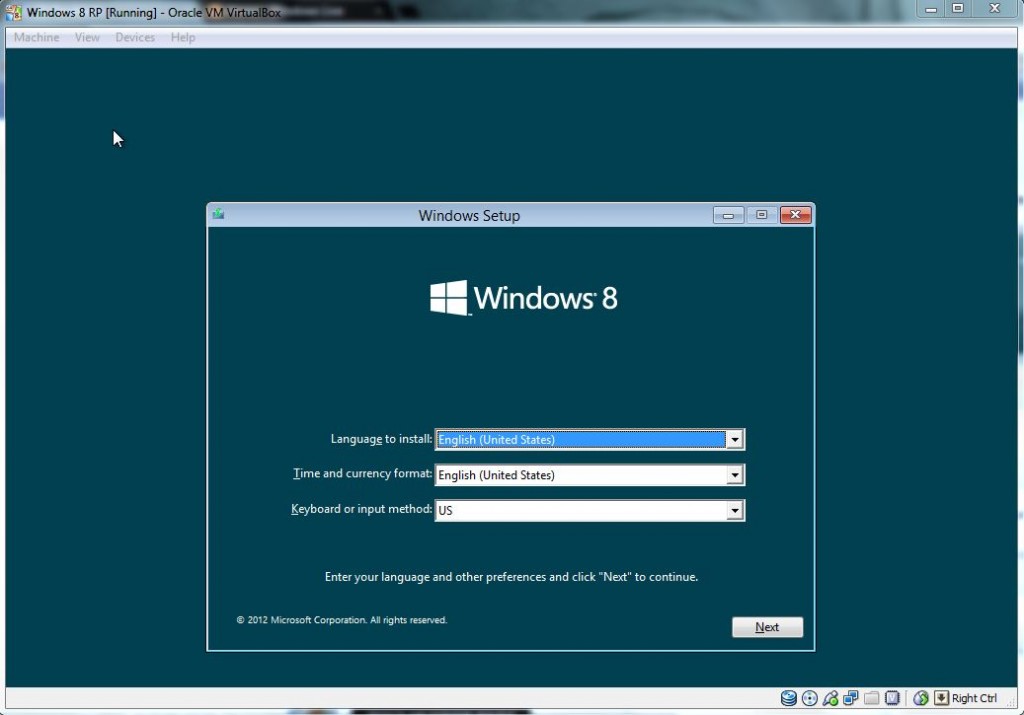1024x715 pixels.
Task: Open the Devices menu
Action: [x=135, y=37]
